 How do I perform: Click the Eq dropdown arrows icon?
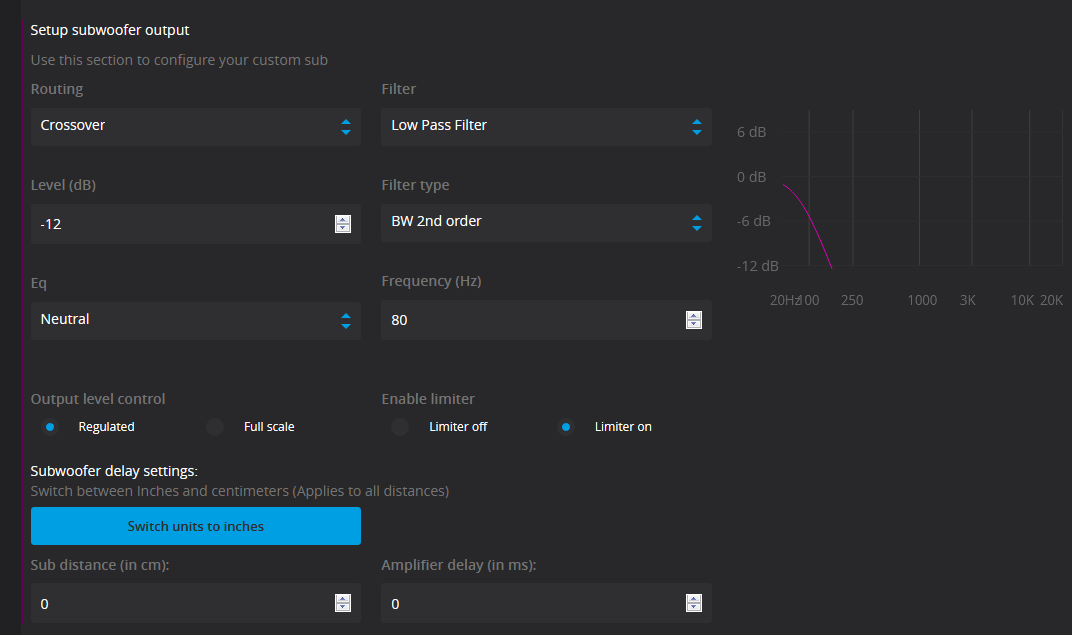(x=346, y=320)
